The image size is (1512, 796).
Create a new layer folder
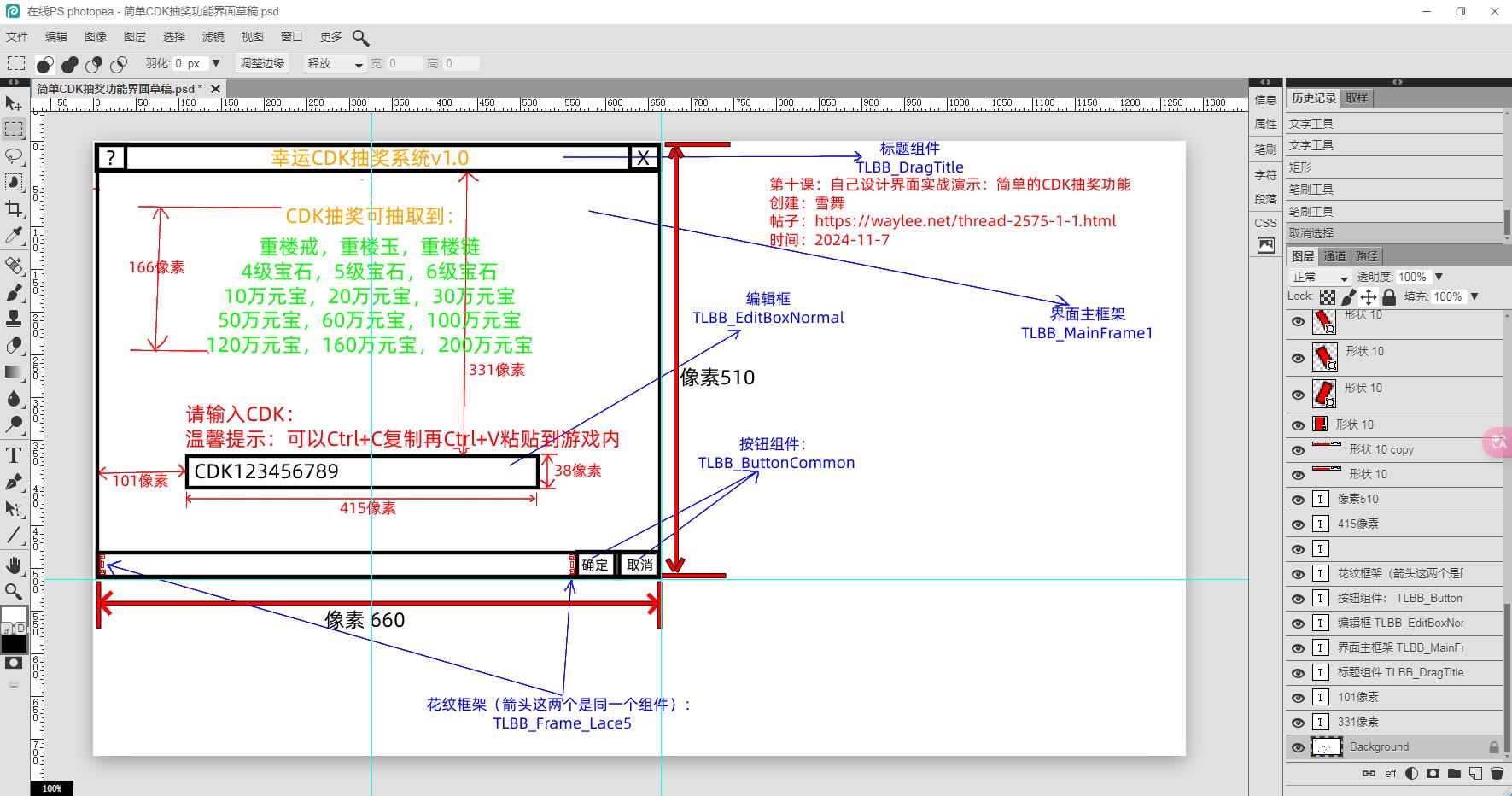click(x=1454, y=773)
